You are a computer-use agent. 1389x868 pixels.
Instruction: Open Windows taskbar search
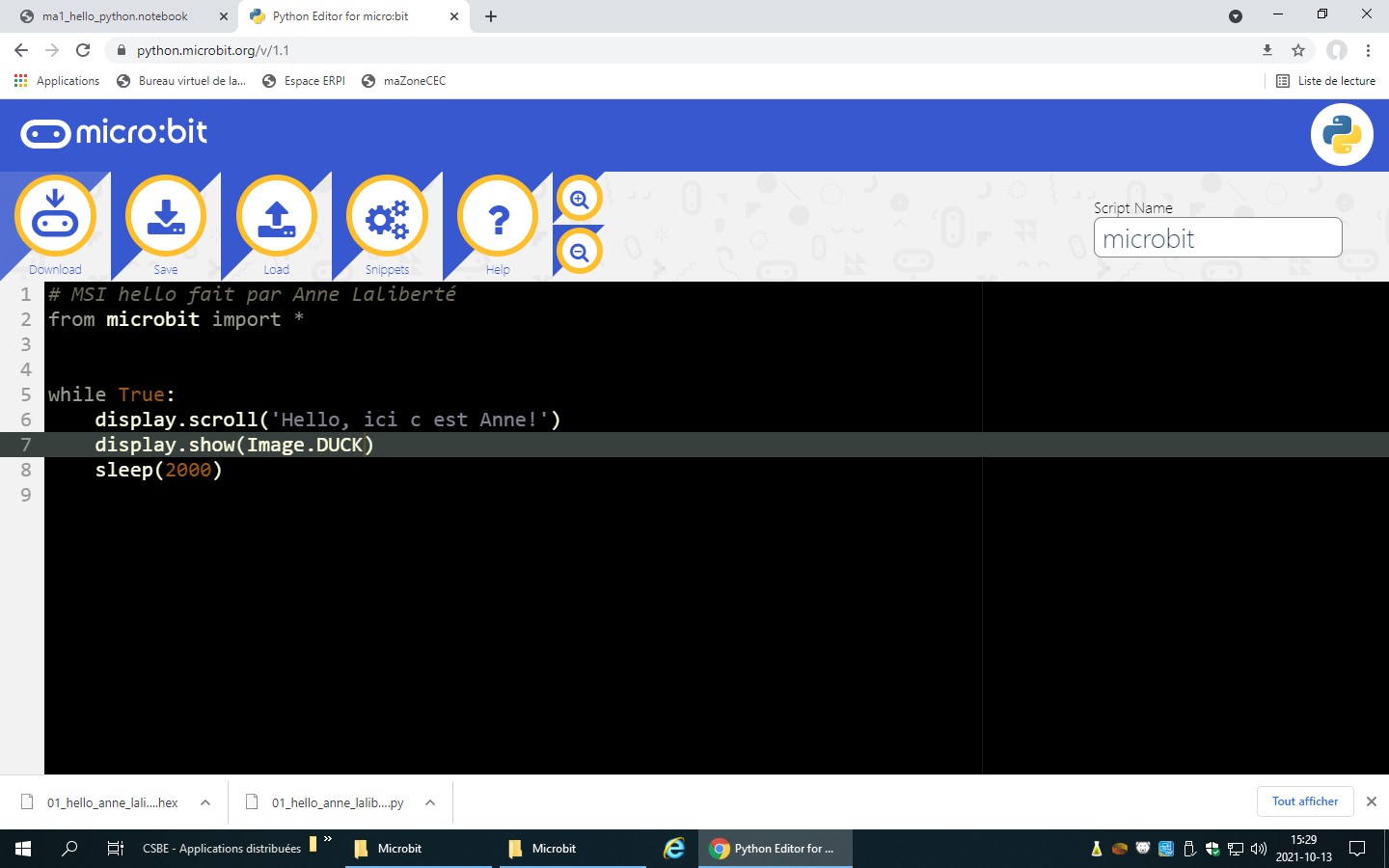pyautogui.click(x=69, y=849)
